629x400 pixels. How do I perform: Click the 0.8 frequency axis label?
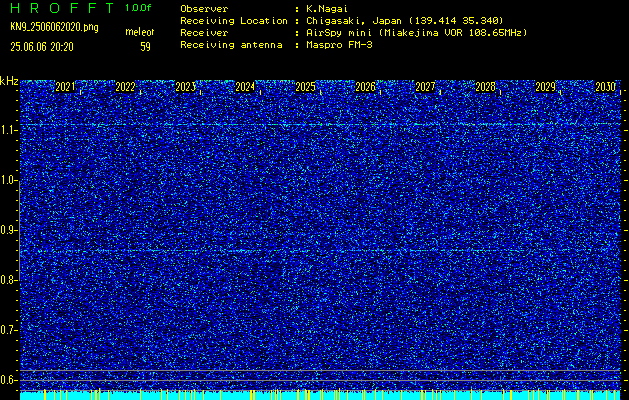point(8,280)
